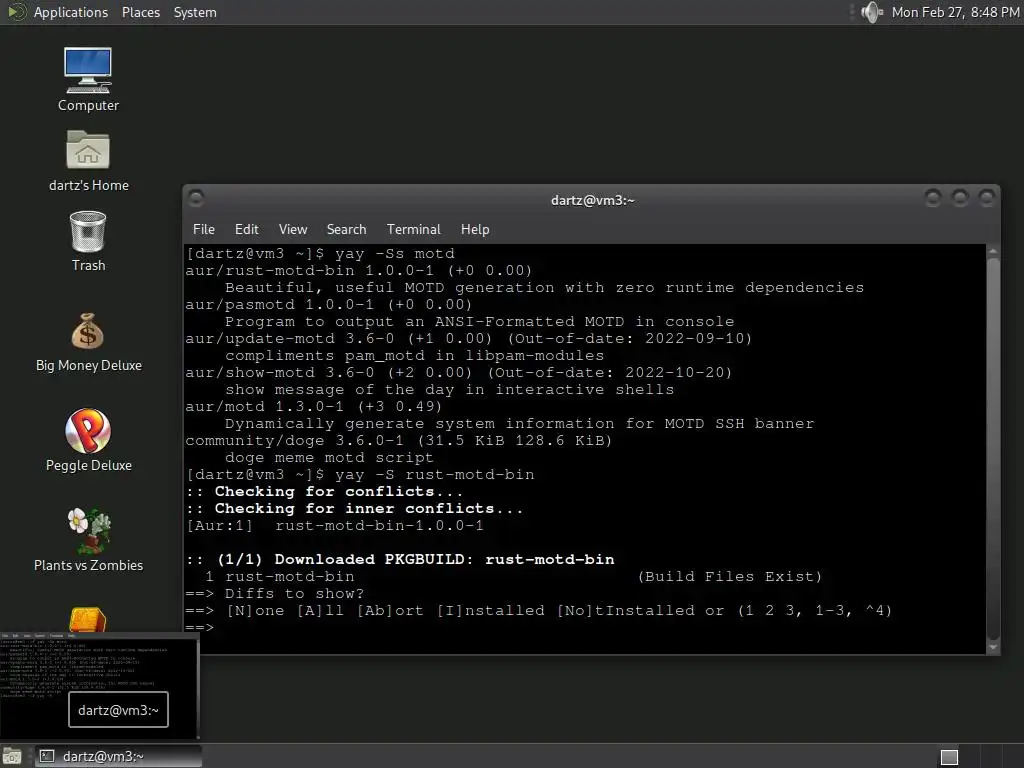Click the '[Aur:1] rust-motd-bin-1.0.0-1' line
The width and height of the screenshot is (1024, 768).
[x=335, y=525]
